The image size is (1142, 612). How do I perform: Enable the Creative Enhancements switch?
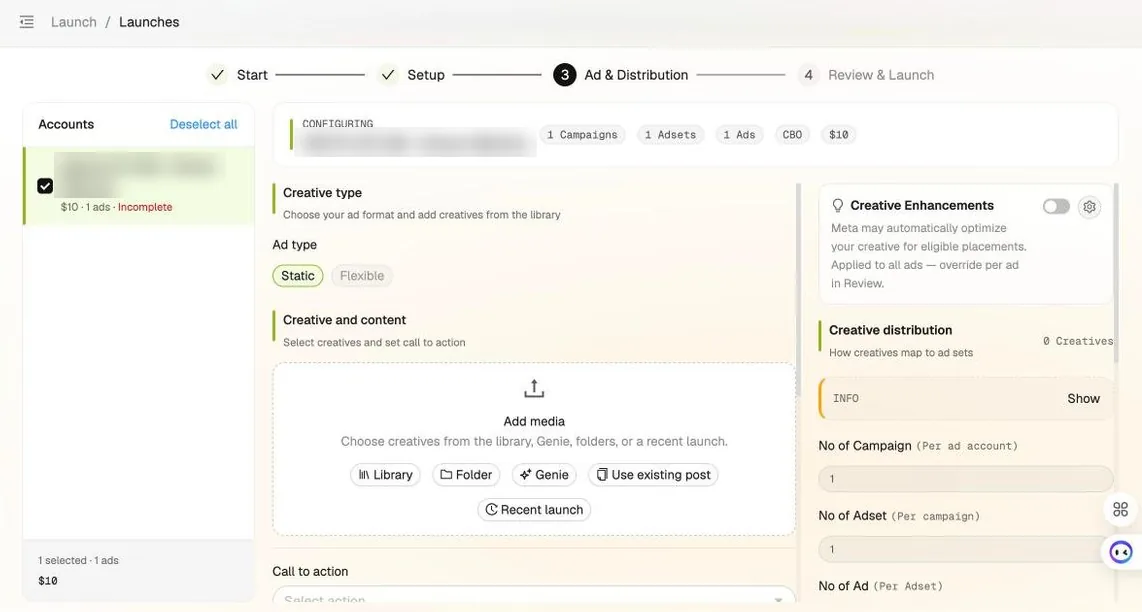point(1055,206)
